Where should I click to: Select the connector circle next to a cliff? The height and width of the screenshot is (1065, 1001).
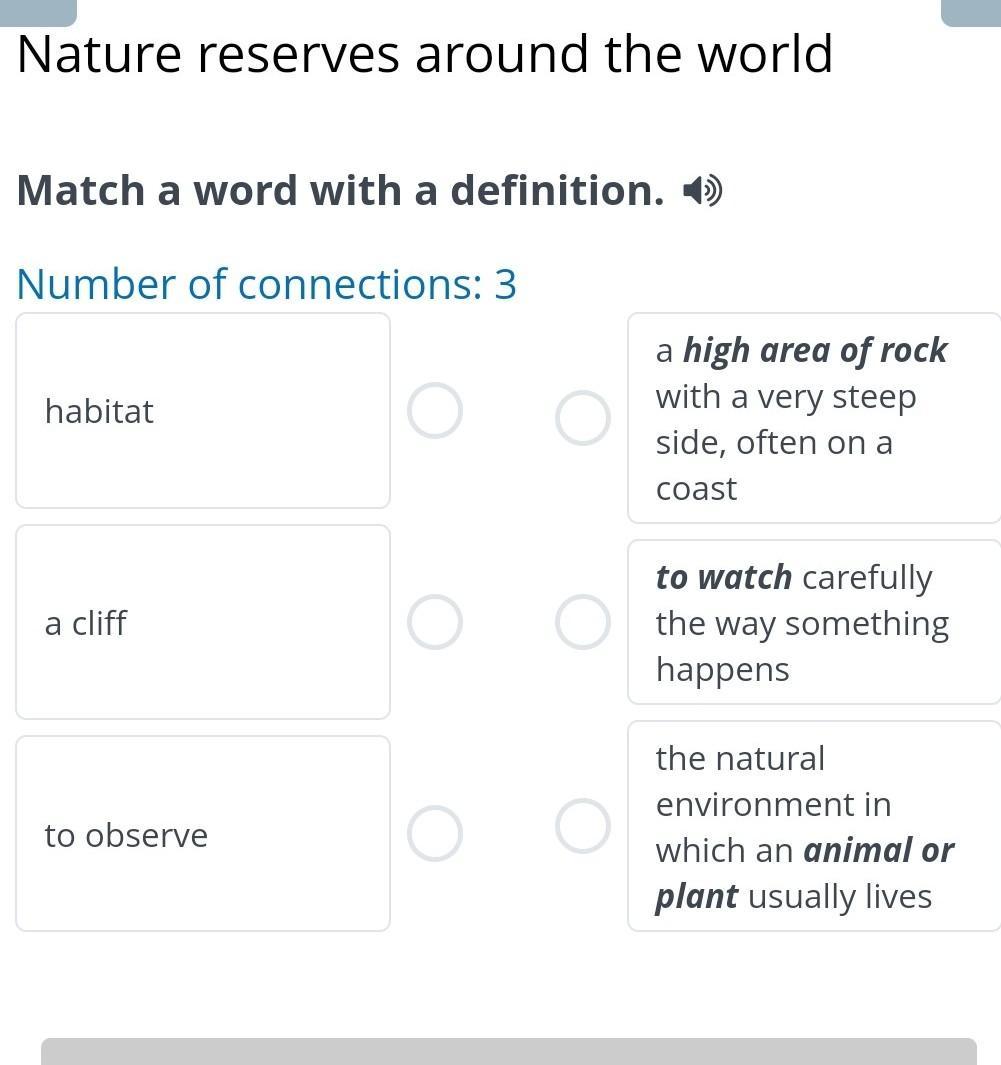coord(435,622)
